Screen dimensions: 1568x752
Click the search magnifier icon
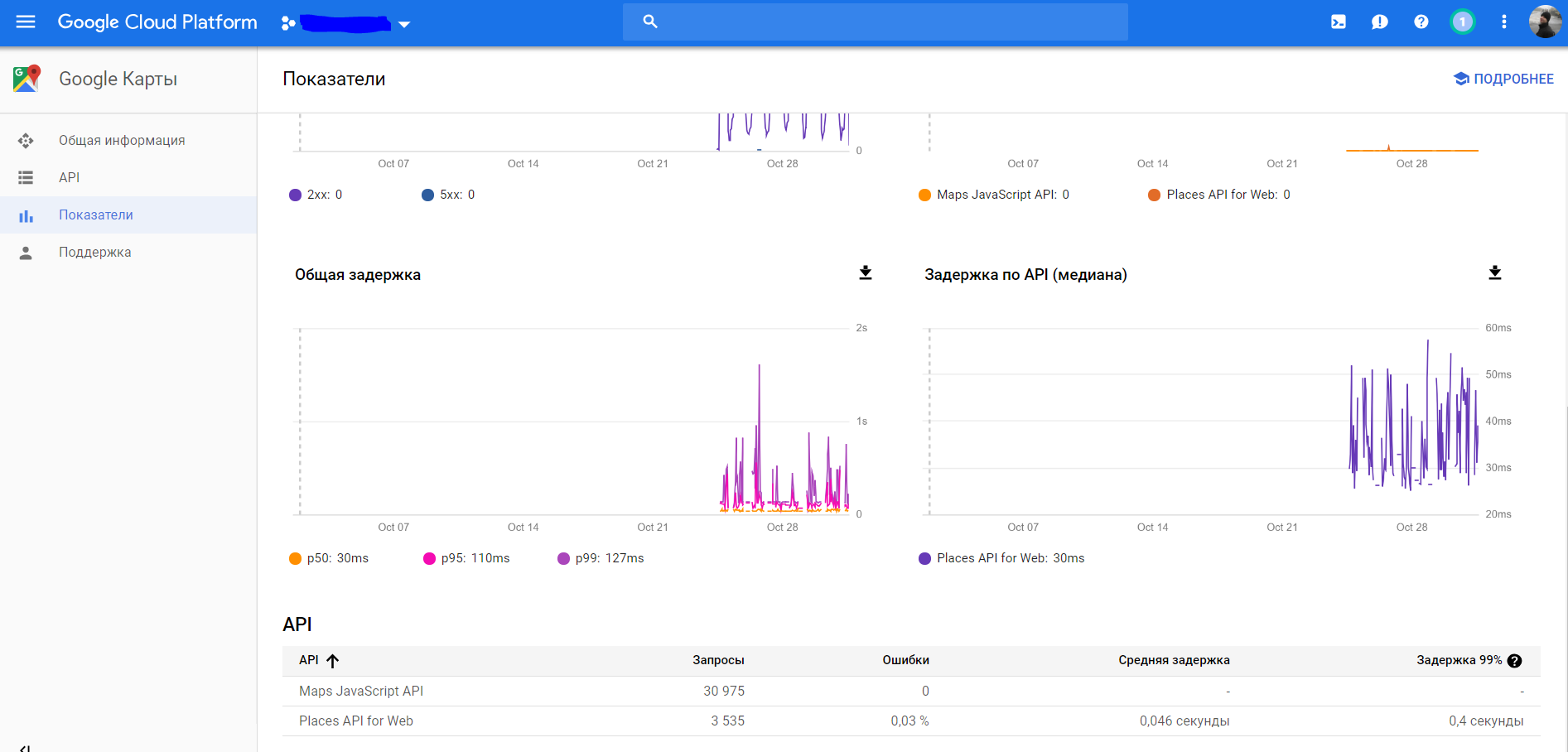(650, 22)
